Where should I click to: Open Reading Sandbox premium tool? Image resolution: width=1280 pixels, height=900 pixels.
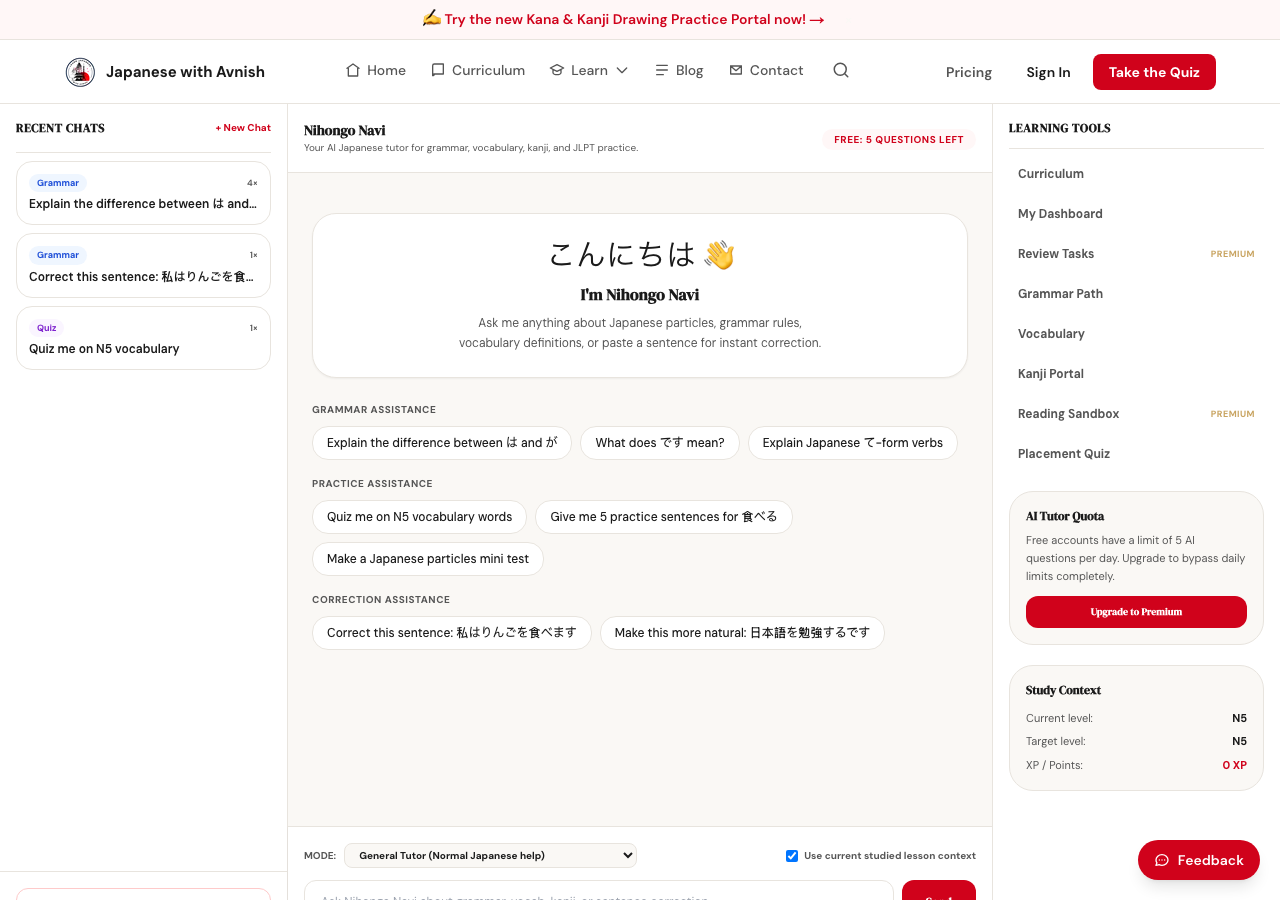(x=1136, y=414)
